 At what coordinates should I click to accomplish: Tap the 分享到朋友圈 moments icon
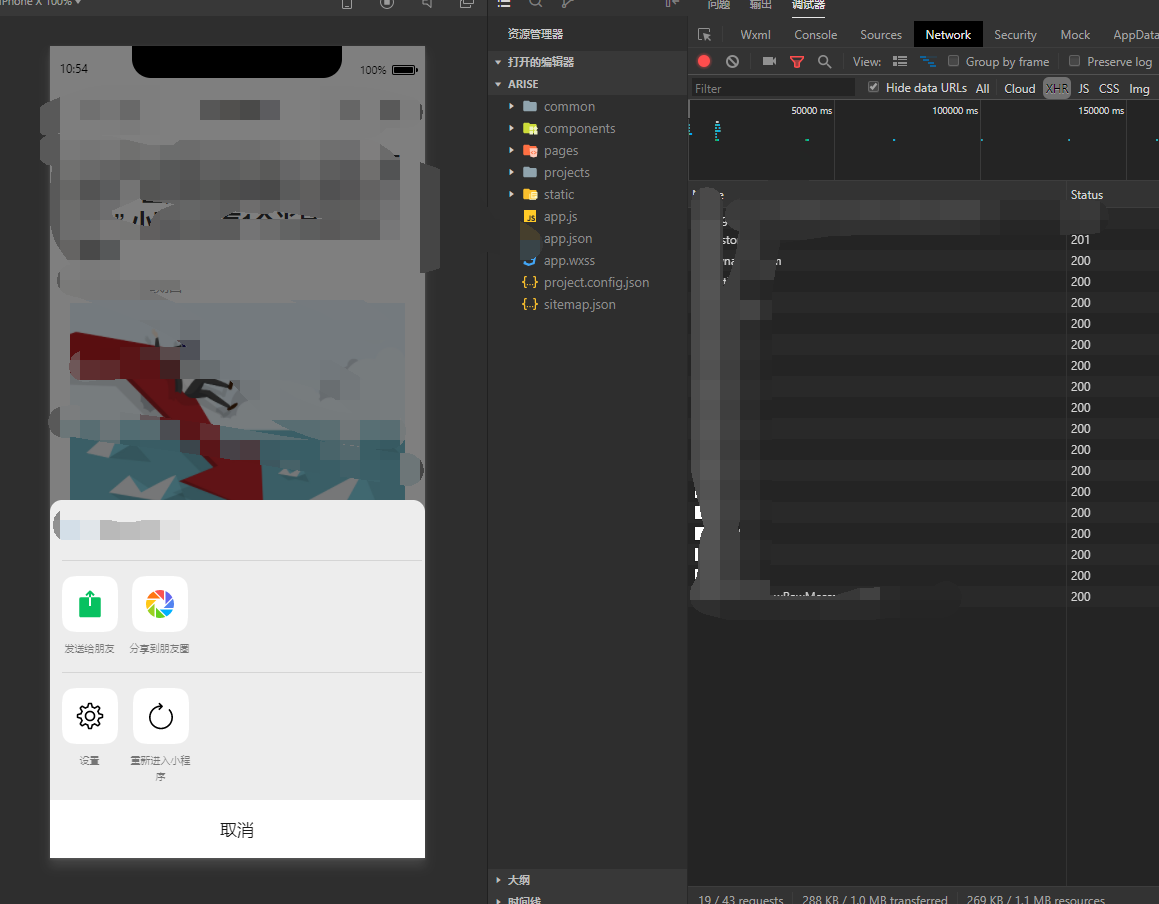point(160,604)
